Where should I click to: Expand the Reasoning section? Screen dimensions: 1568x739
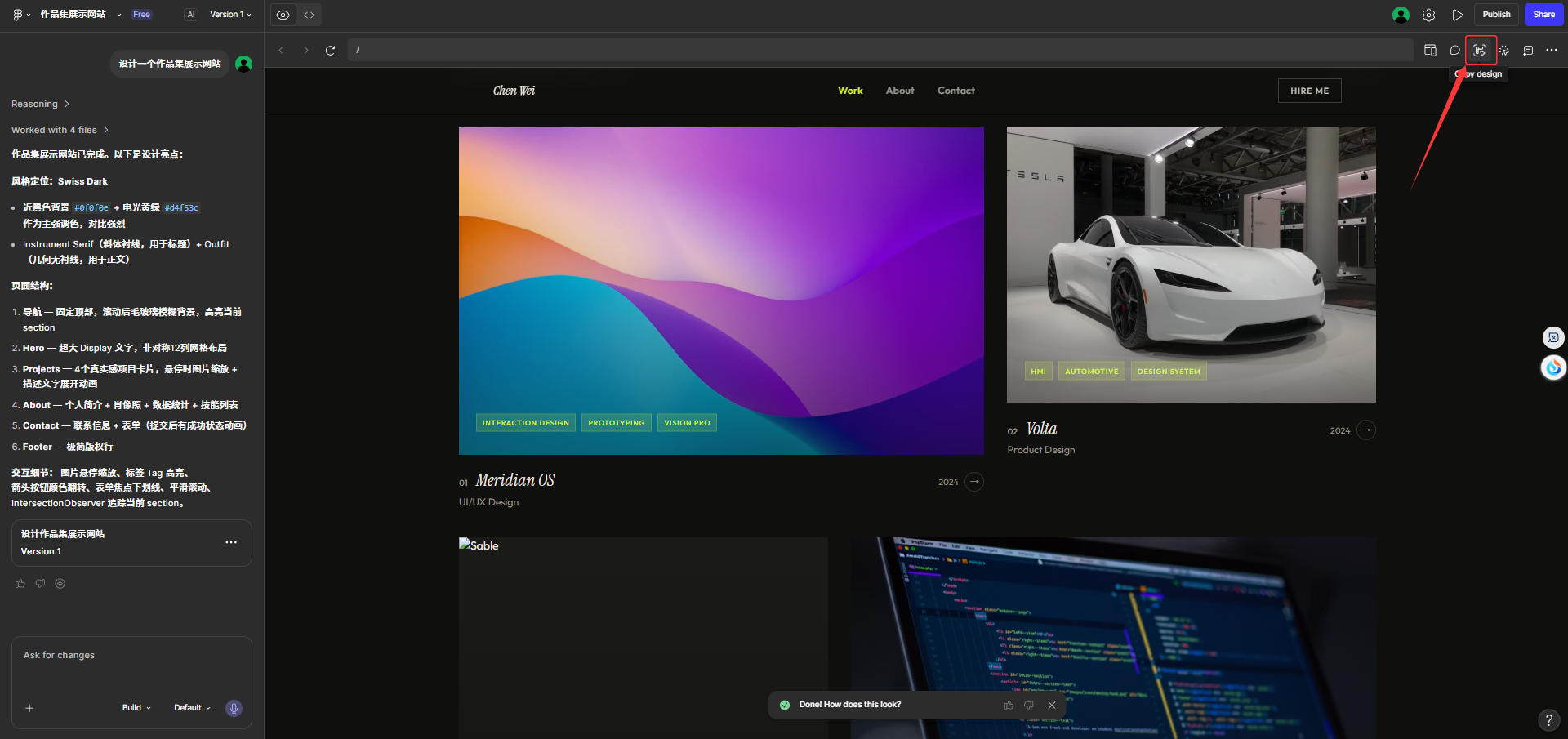pyautogui.click(x=40, y=104)
